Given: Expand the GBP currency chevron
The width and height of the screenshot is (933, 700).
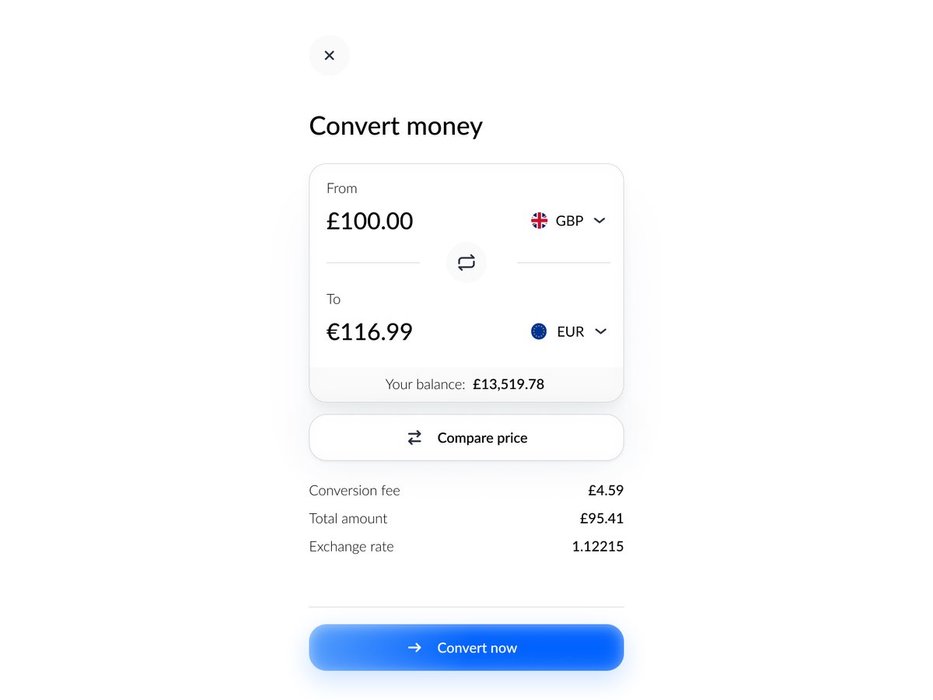Looking at the screenshot, I should point(600,221).
